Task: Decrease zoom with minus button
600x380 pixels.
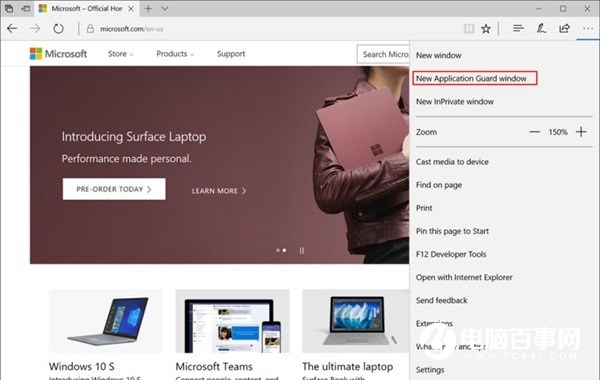Action: point(535,132)
